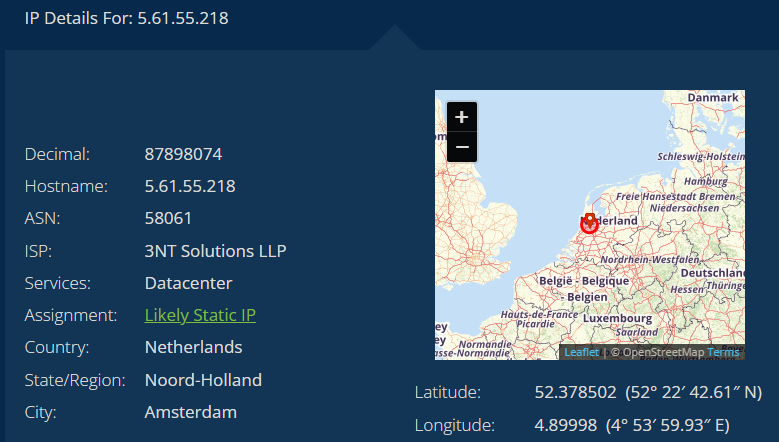Click the Datacenter services value
The image size is (779, 442).
188,283
